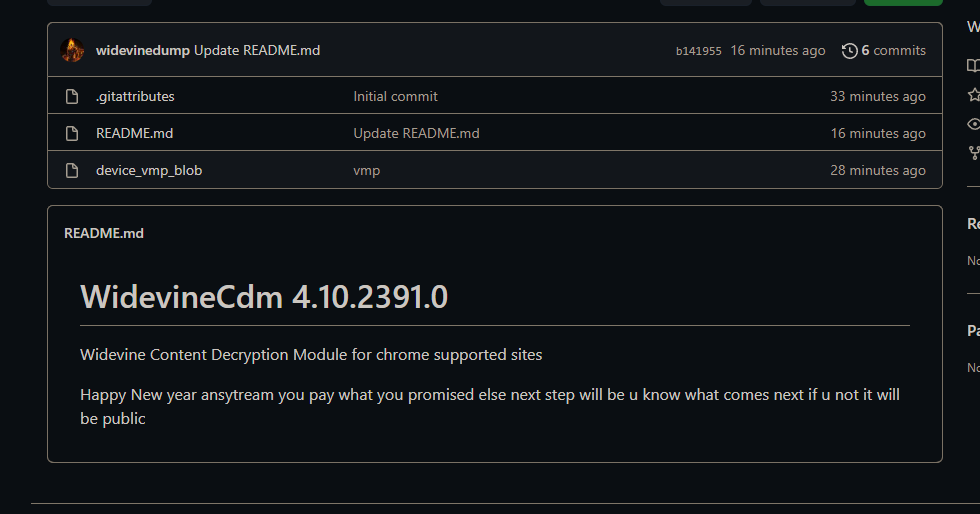
Task: Click the star icon in the sidebar
Action: click(x=973, y=95)
